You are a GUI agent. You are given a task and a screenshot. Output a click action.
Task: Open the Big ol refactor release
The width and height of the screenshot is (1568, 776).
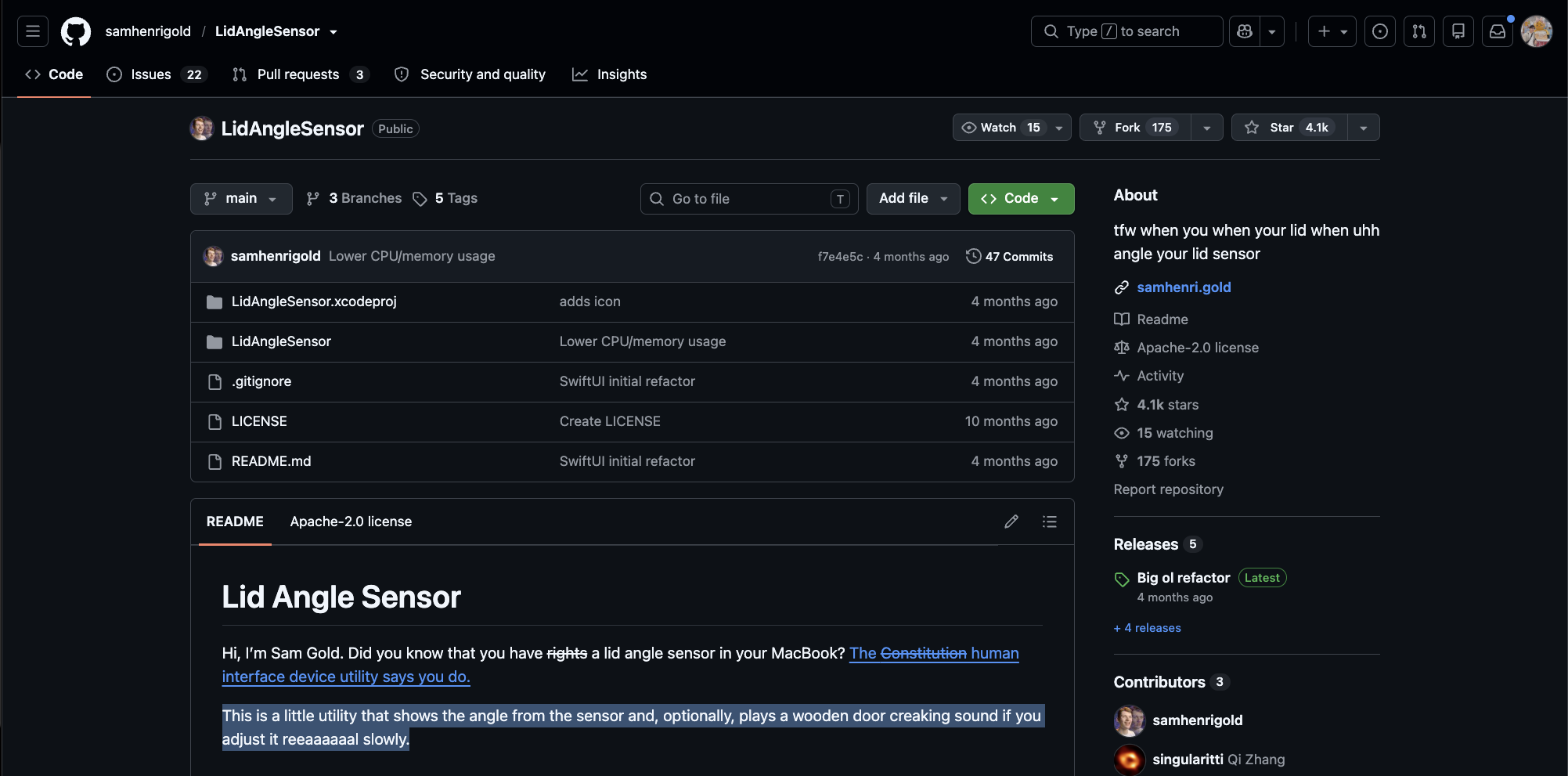[1184, 578]
